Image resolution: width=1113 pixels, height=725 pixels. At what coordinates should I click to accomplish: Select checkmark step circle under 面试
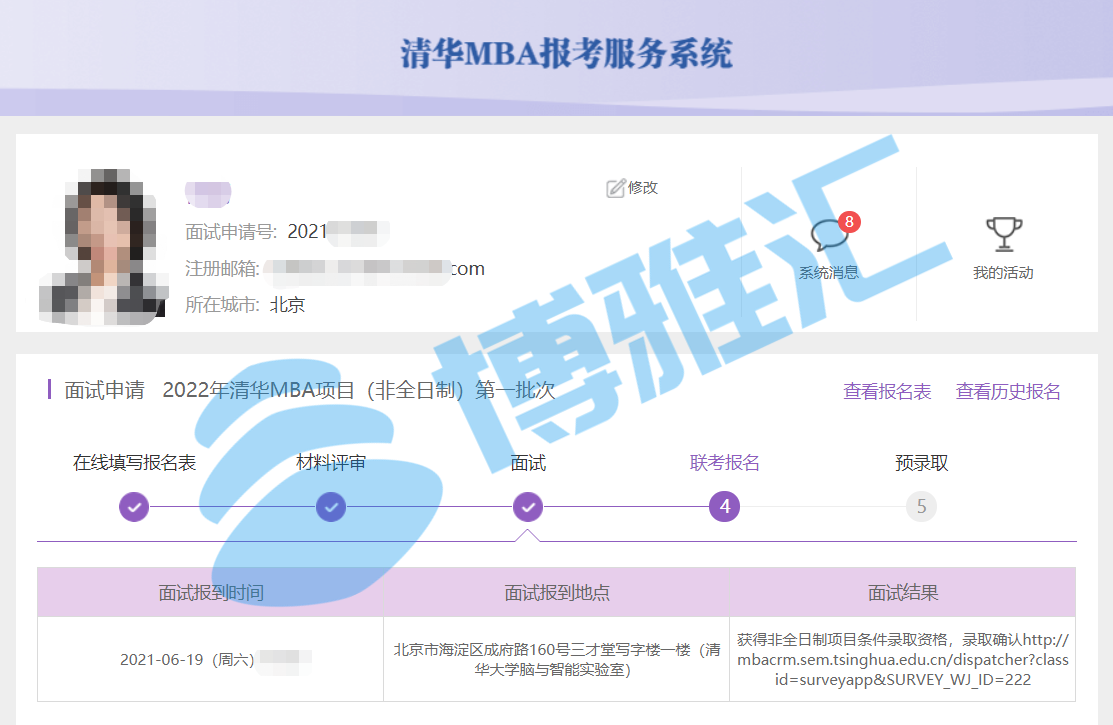[528, 507]
